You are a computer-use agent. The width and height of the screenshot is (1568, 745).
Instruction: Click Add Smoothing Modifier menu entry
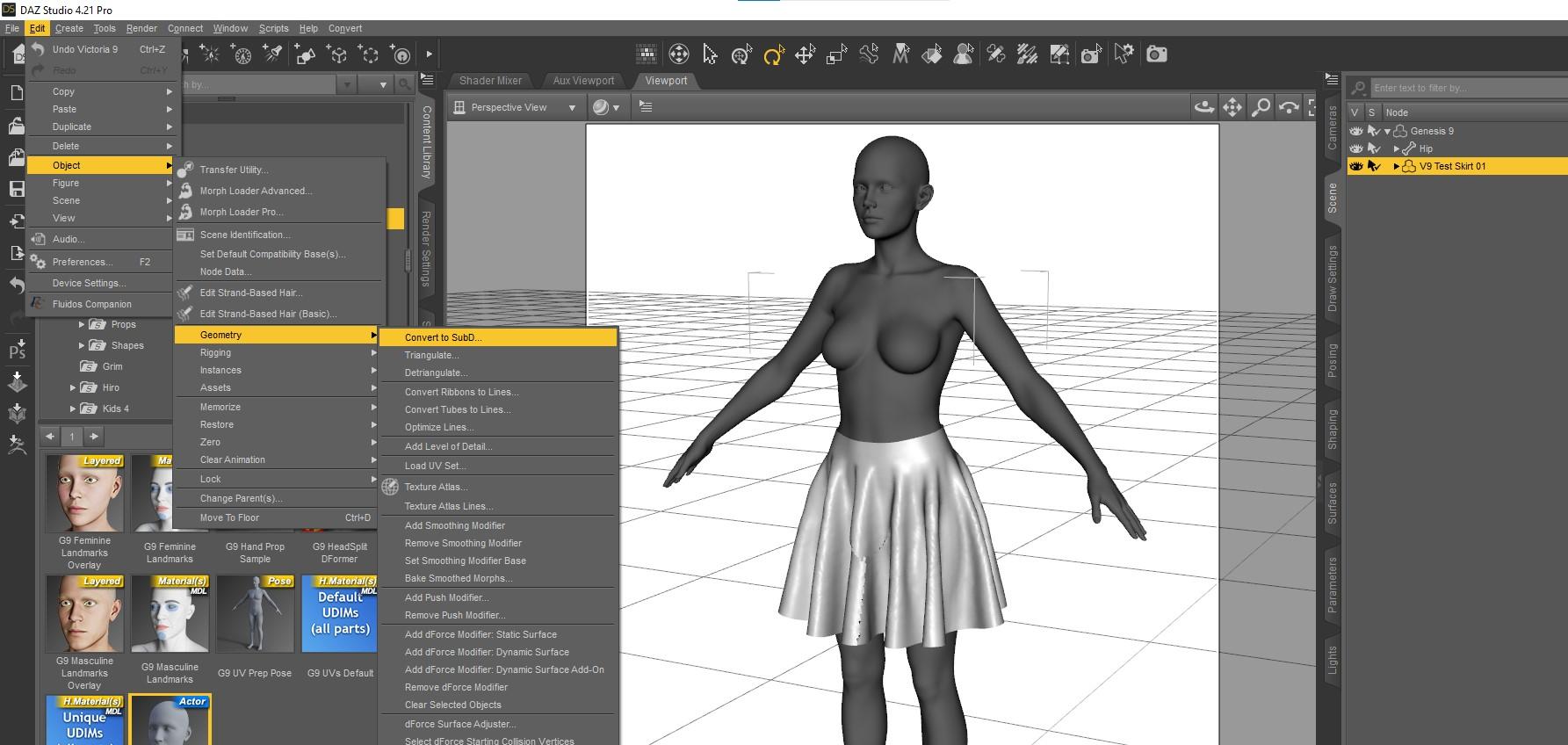(x=454, y=525)
